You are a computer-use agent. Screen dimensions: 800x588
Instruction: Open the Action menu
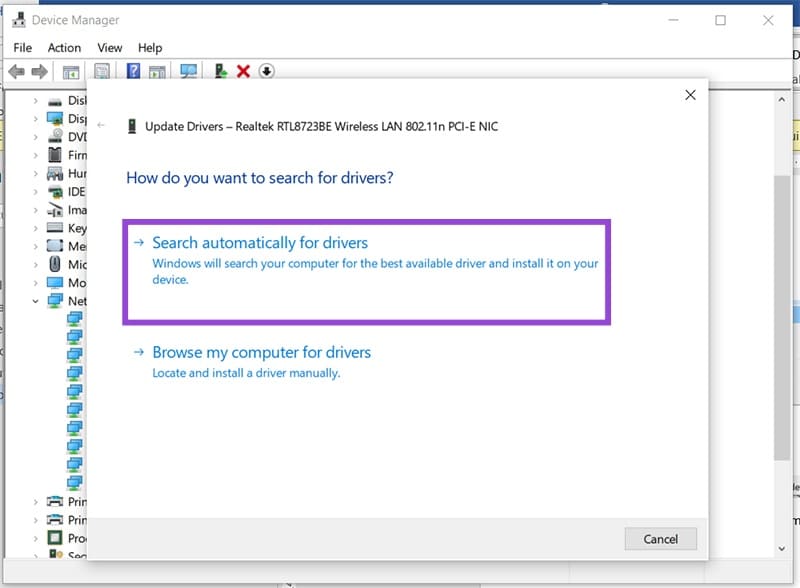(64, 48)
